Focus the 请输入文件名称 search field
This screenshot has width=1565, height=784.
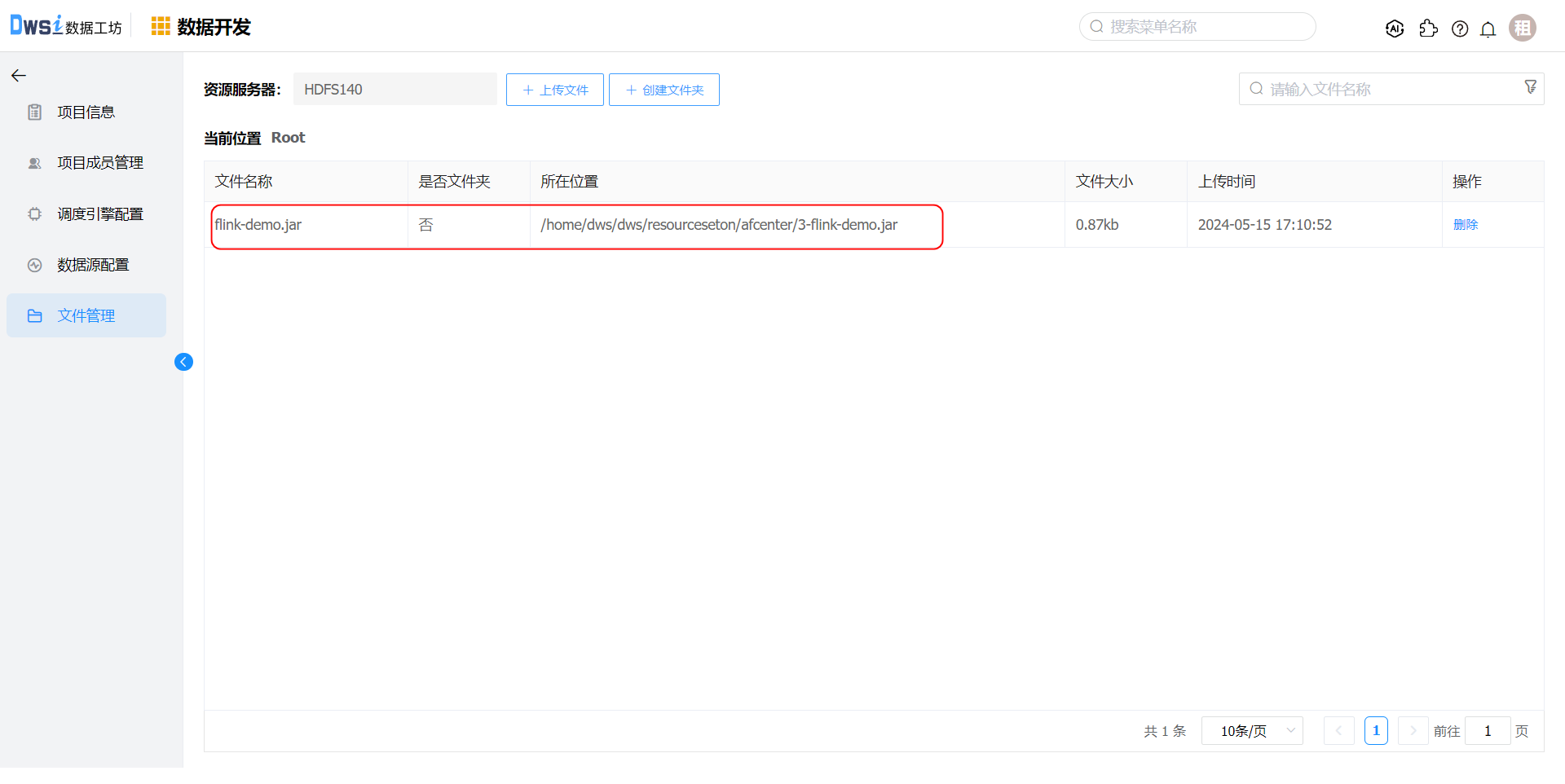(1386, 90)
